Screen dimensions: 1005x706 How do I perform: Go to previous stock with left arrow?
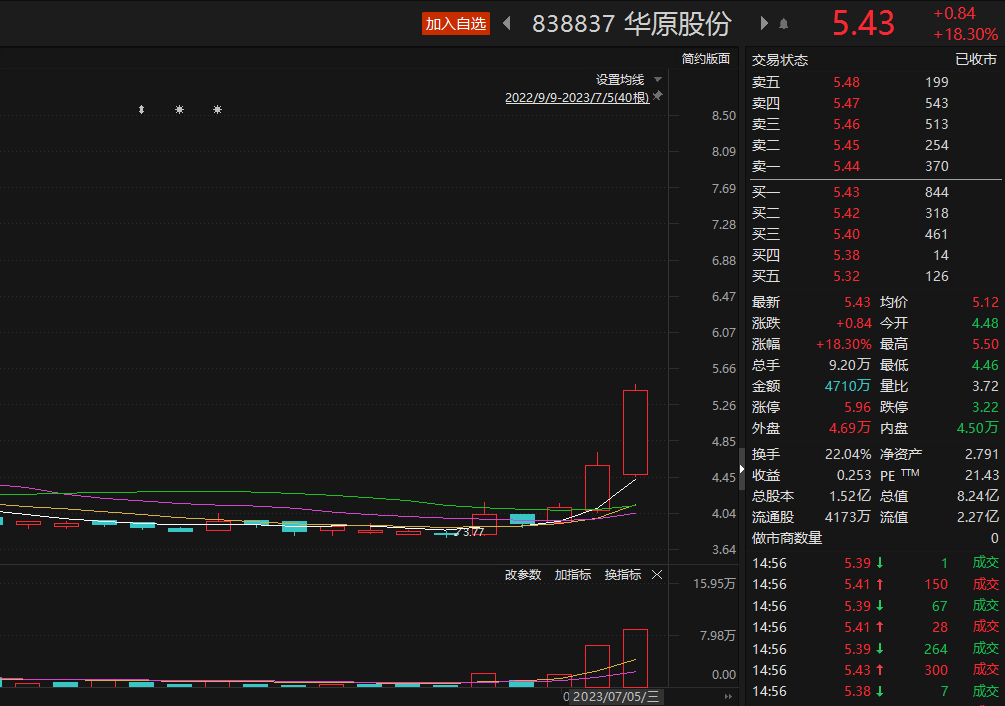click(507, 24)
